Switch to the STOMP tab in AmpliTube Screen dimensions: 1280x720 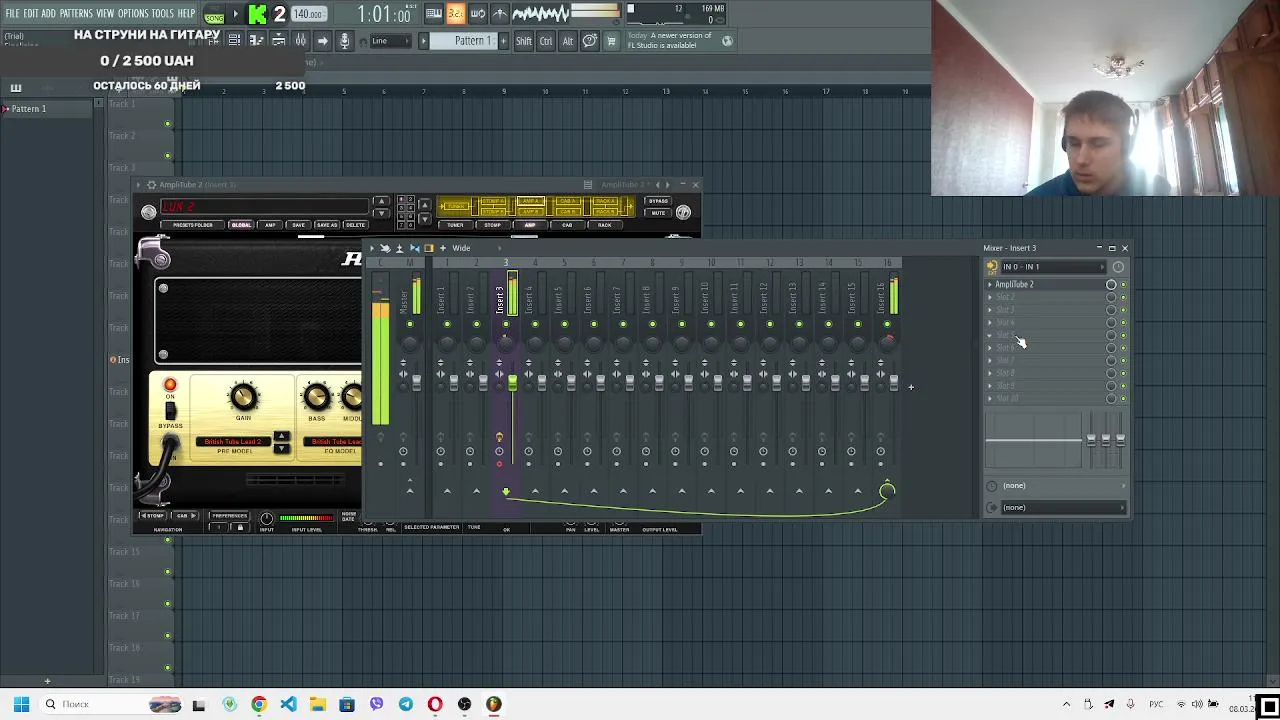492,225
